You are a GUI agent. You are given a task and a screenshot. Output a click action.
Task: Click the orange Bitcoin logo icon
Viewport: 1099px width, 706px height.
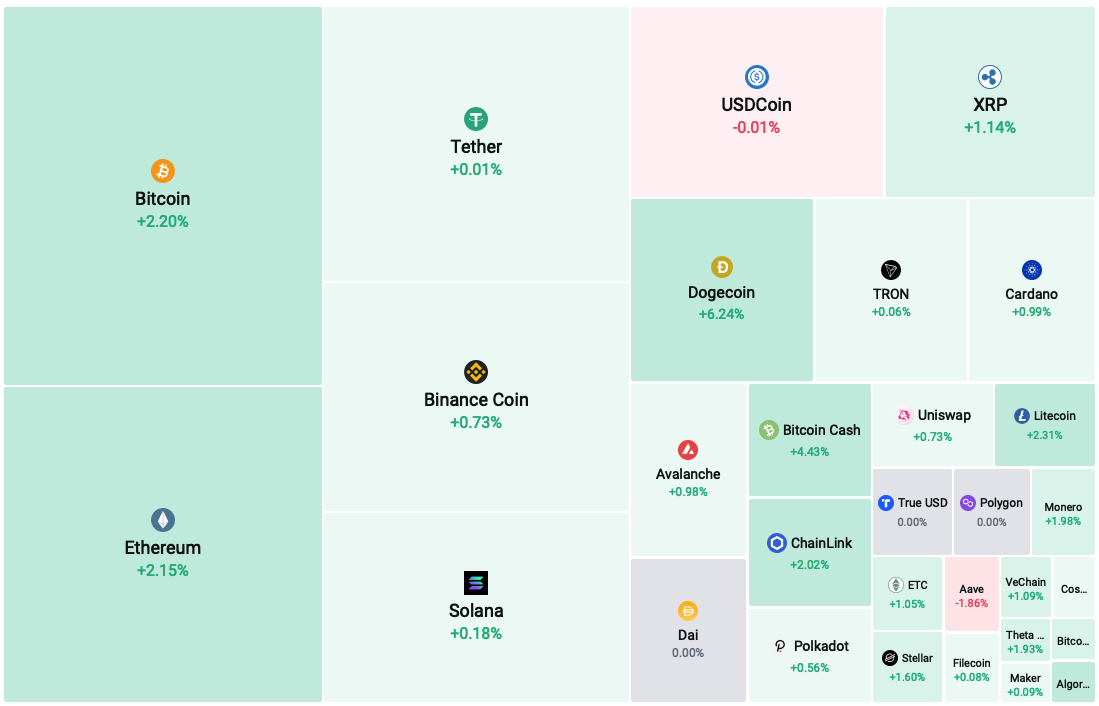point(163,171)
